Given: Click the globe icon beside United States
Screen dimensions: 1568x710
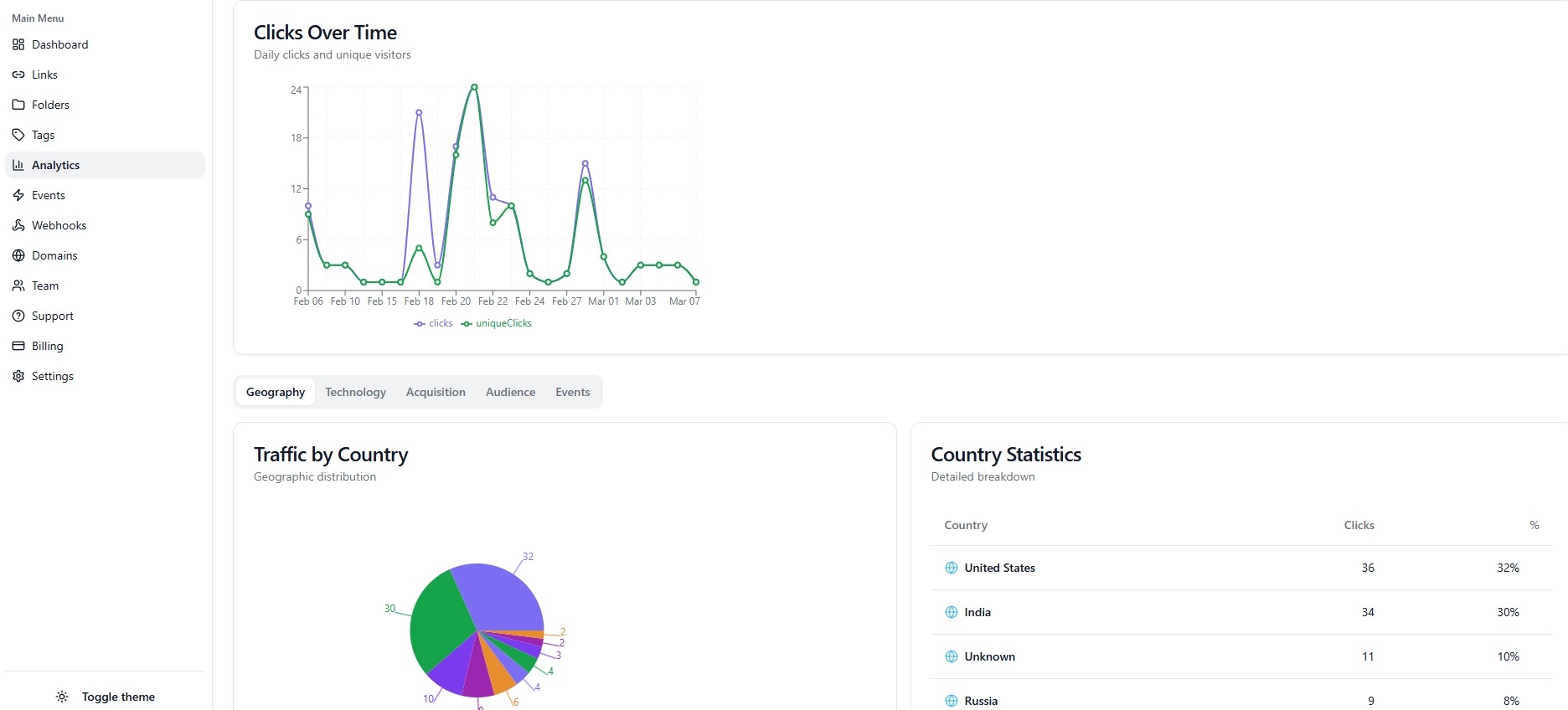Looking at the screenshot, I should (x=952, y=568).
